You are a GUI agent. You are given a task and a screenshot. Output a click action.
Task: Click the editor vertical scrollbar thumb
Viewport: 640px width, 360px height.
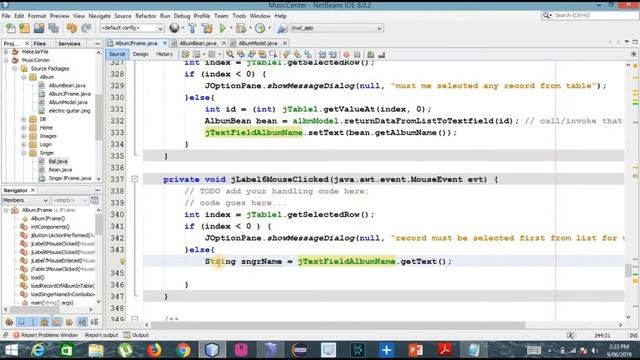[x=628, y=270]
